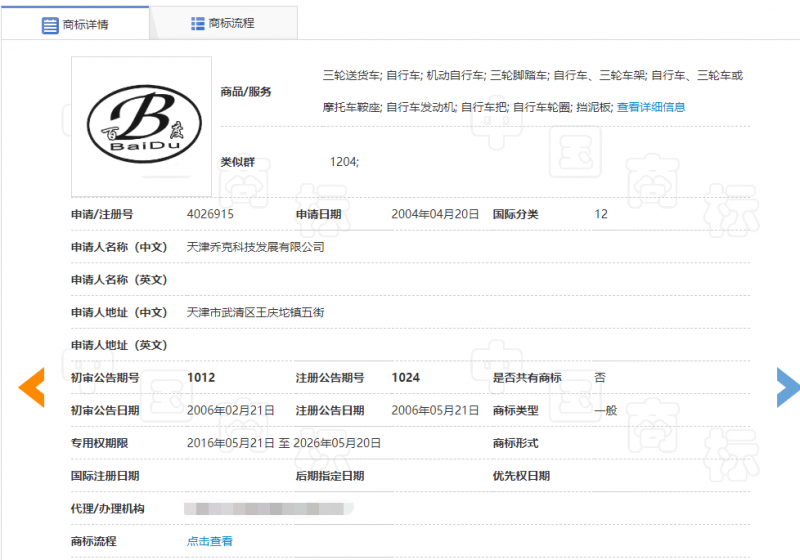Click the 商标流程 row label near the bottom
The image size is (800, 560).
pos(94,541)
